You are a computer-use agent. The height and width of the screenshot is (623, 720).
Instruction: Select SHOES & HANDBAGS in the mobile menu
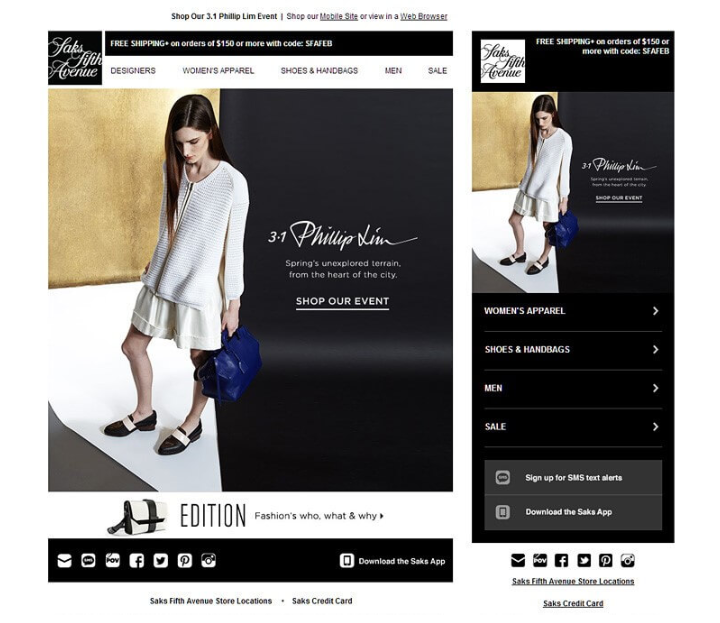pos(527,349)
